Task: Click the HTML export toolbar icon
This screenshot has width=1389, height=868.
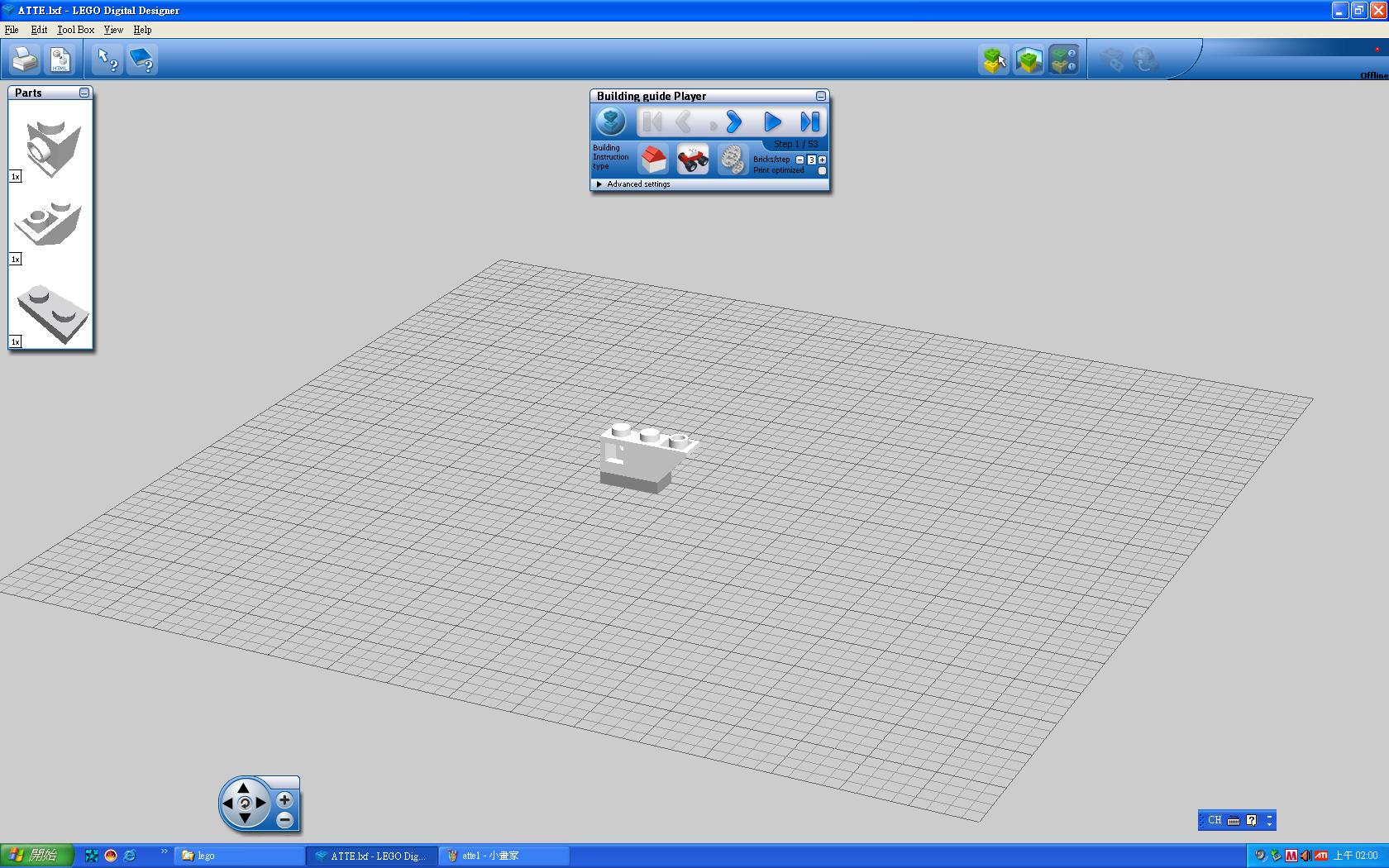Action: tap(60, 60)
